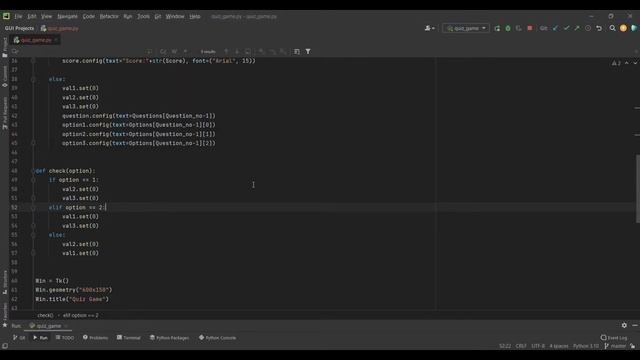Viewport: 640px width, 360px height.
Task: Click the Python interpreter status widget
Action: 586,346
